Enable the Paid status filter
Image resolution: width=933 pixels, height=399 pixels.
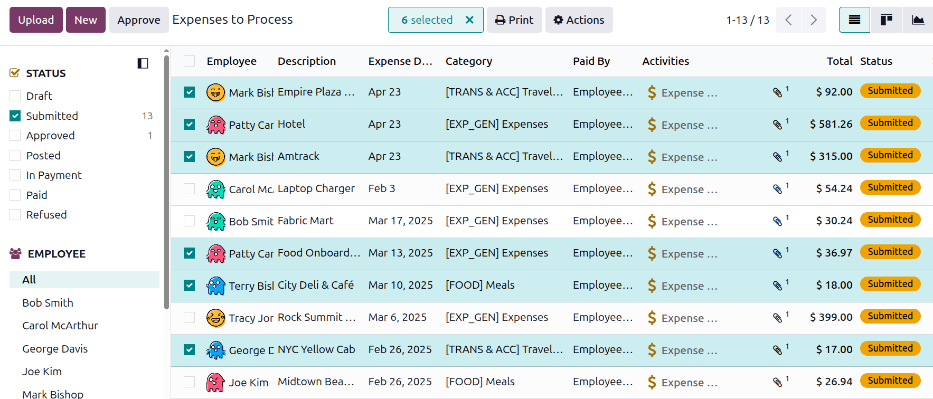coord(15,195)
